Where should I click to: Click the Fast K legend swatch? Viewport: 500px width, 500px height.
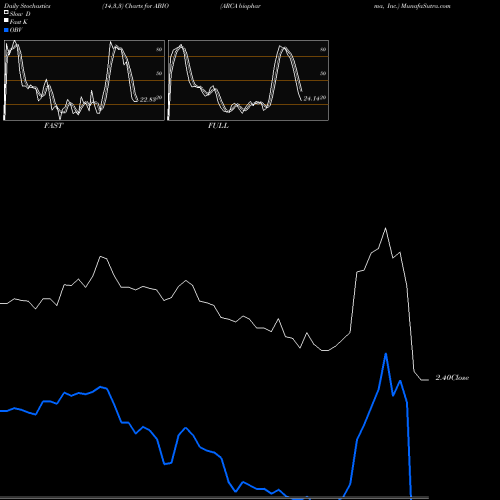point(6,21)
